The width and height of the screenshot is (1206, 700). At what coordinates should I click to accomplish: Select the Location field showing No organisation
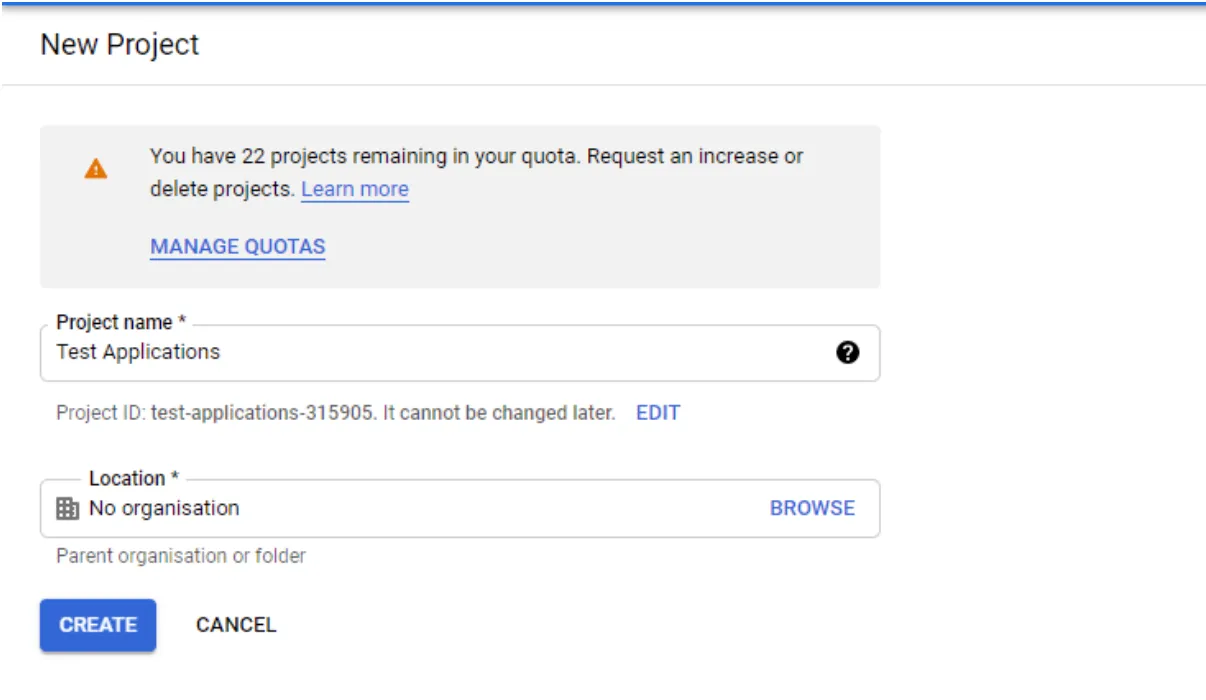click(400, 507)
